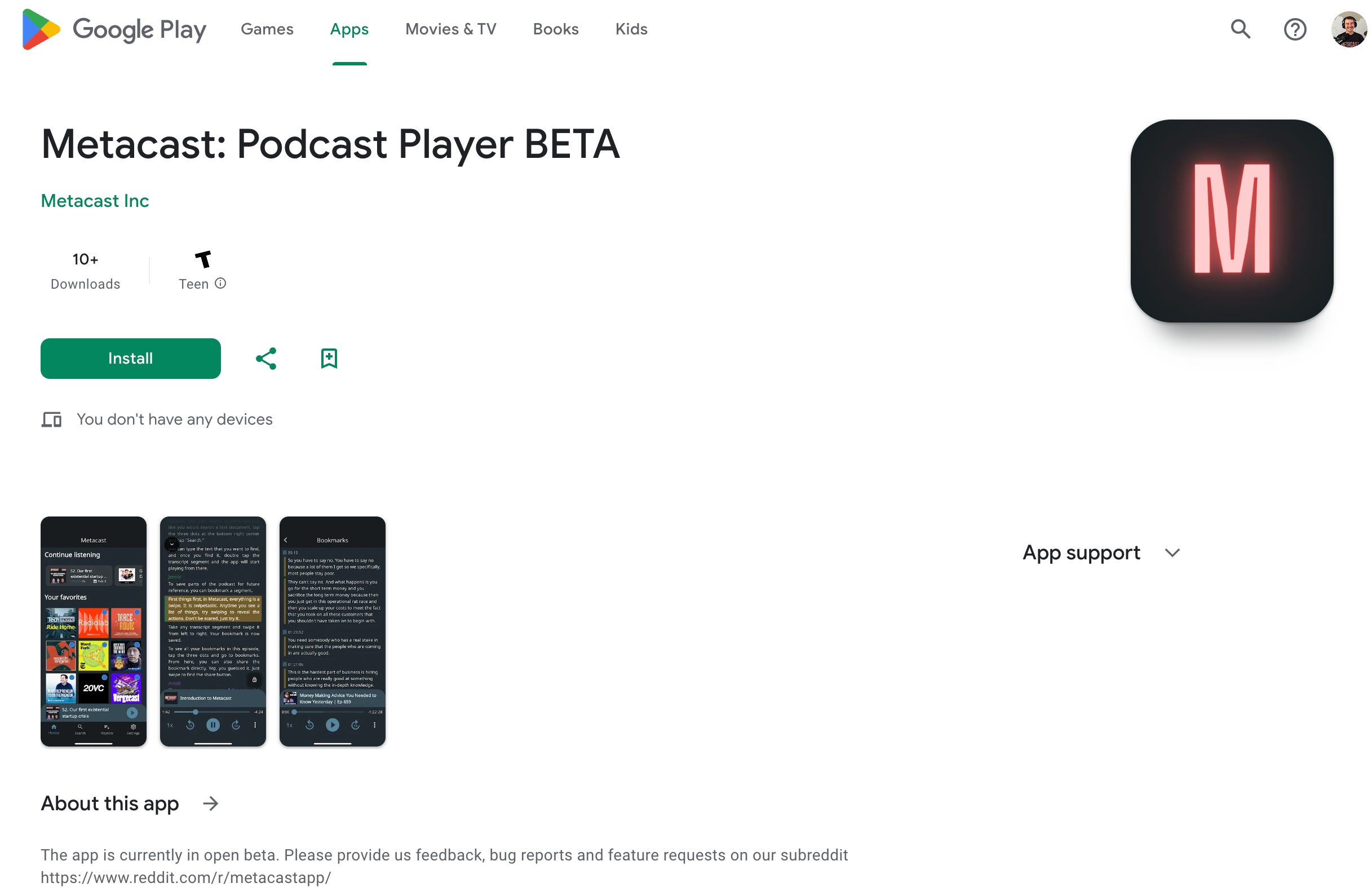Viewport: 1372px width, 892px height.
Task: Add app to wishlist bookmark icon
Action: [329, 358]
